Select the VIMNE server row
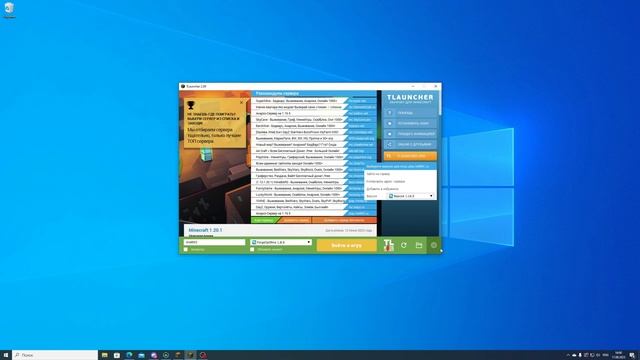This screenshot has width=640, height=360. pyautogui.click(x=299, y=201)
